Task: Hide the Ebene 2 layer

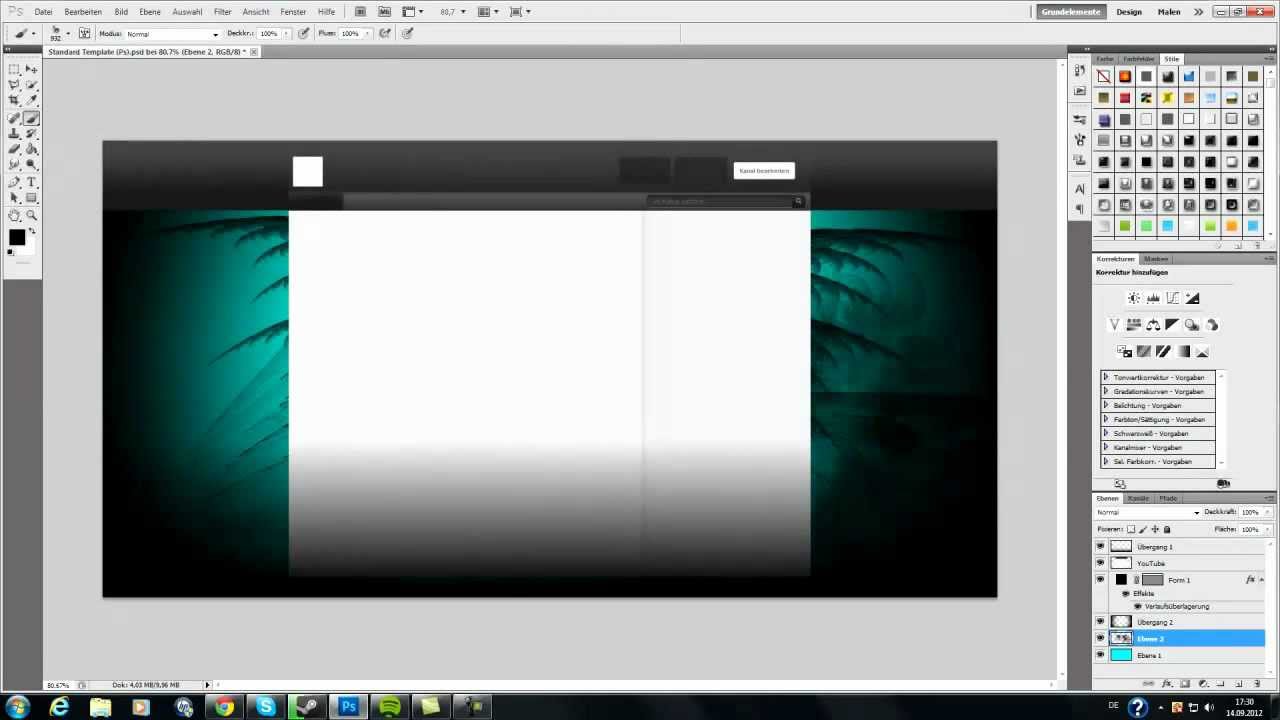Action: (x=1100, y=639)
